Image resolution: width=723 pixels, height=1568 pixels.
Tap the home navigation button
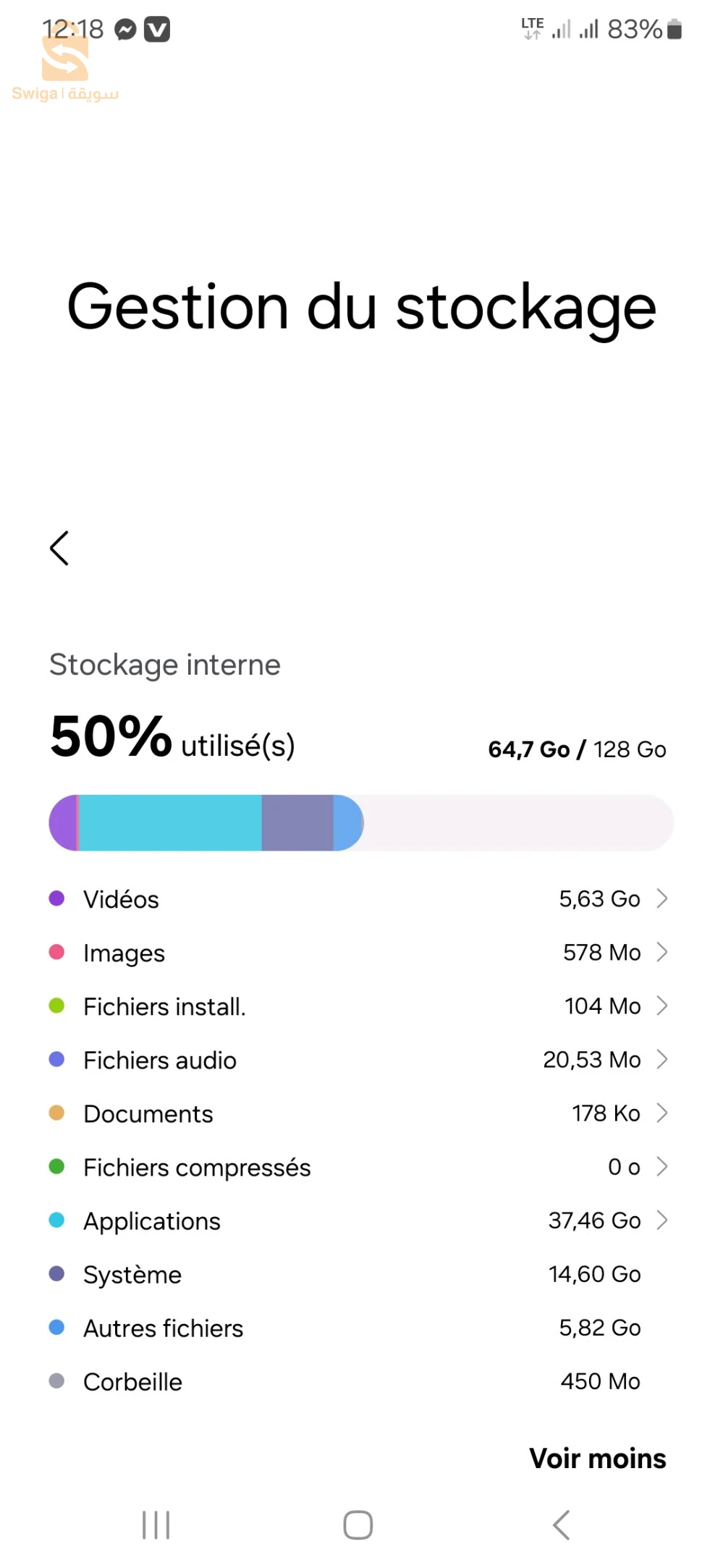358,1525
